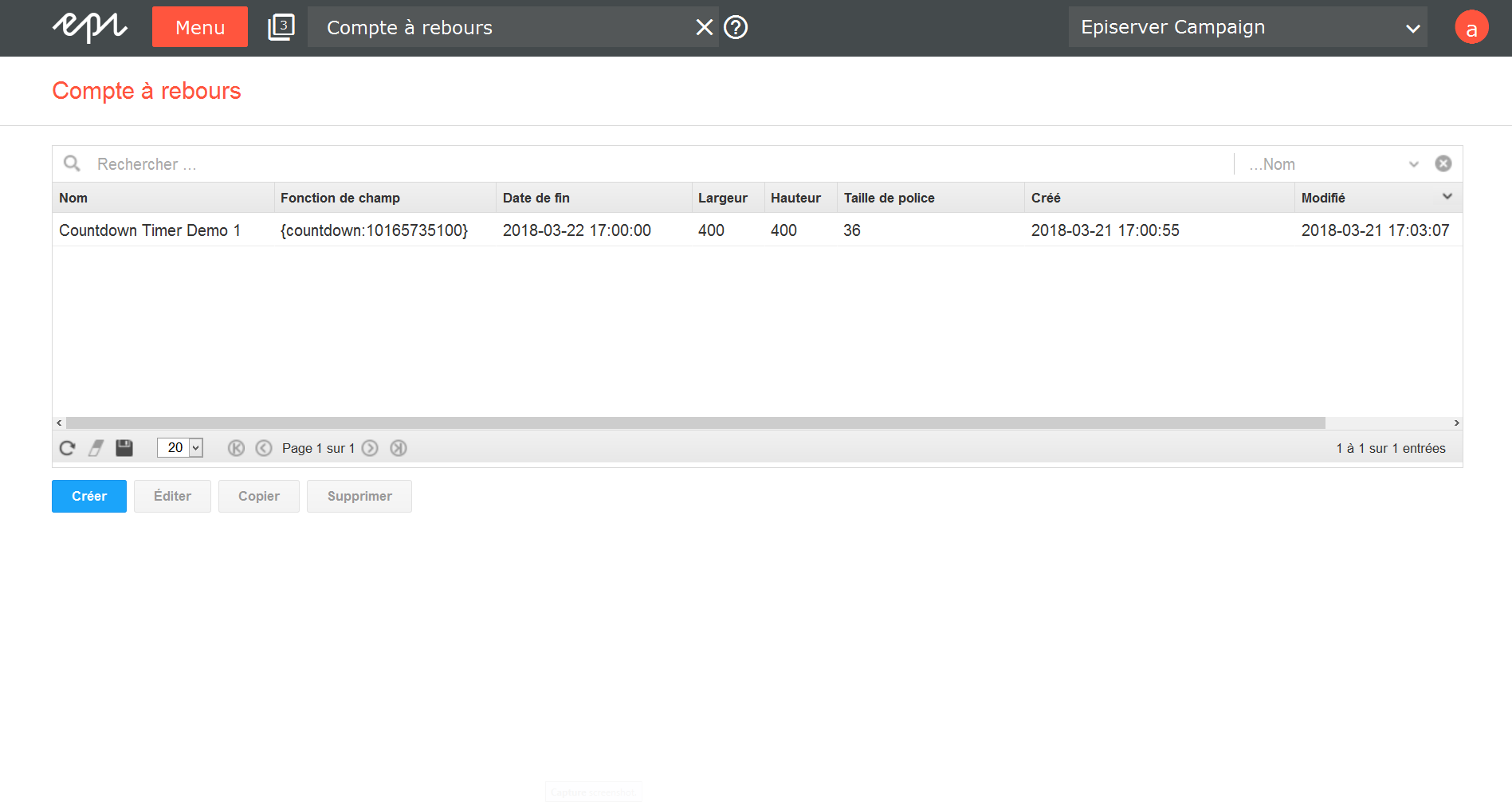Click the Éditer button
This screenshot has width=1512, height=810.
coord(172,496)
